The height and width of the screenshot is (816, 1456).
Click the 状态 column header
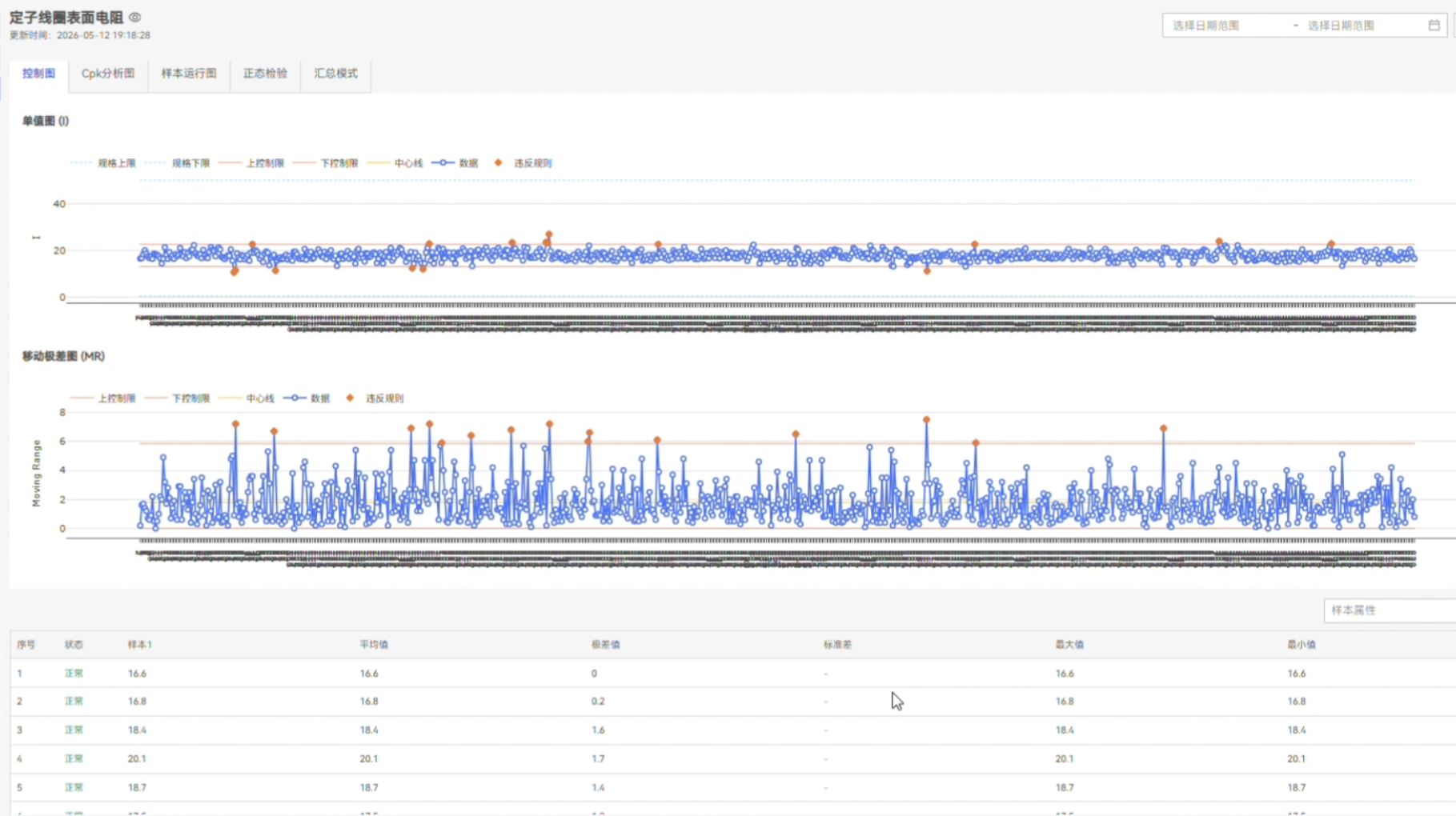tap(74, 645)
